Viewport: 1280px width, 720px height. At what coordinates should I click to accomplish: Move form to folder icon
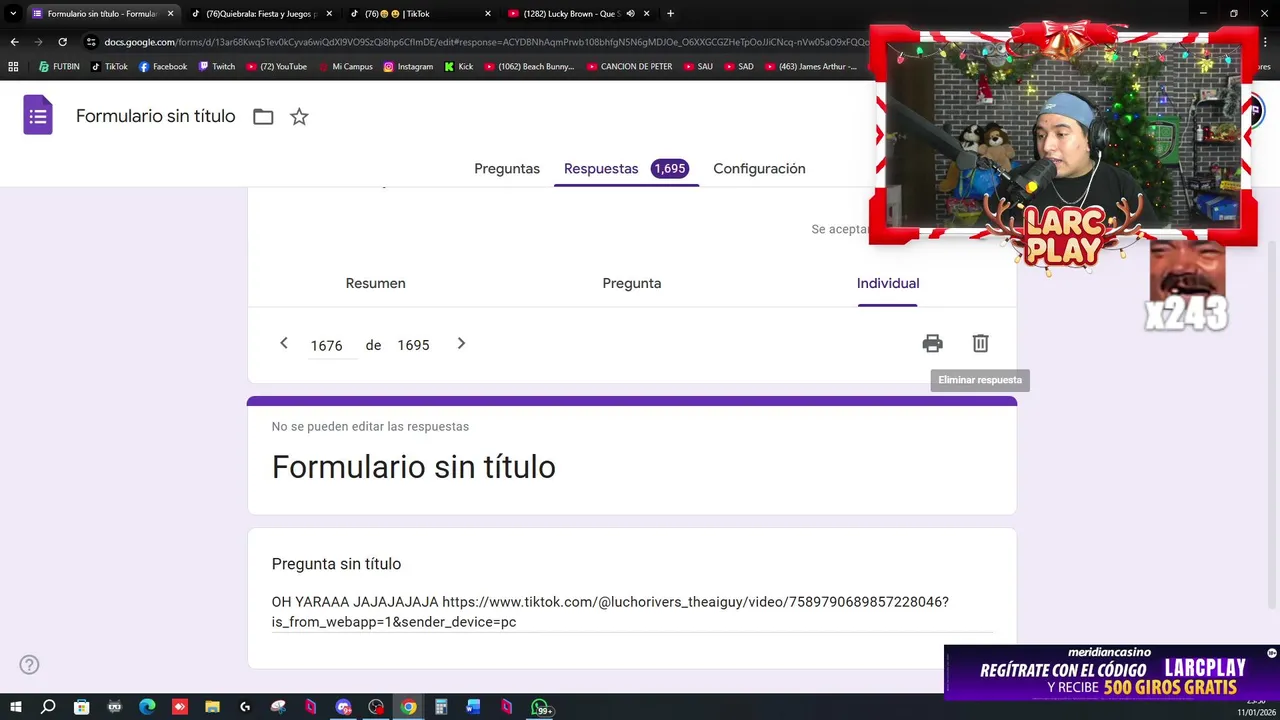click(263, 117)
